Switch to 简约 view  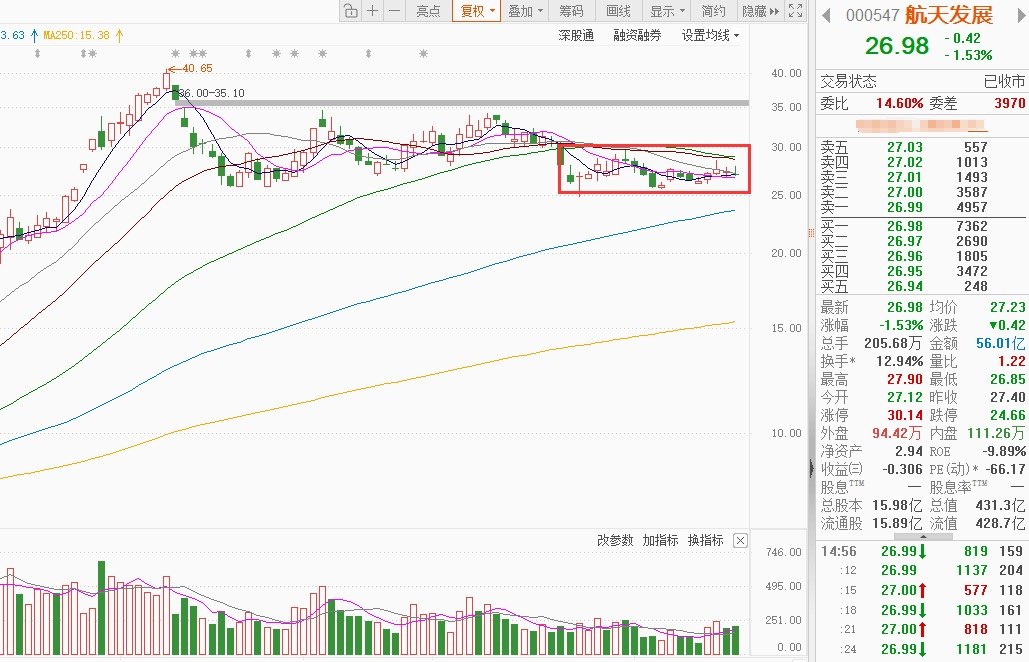(x=713, y=10)
